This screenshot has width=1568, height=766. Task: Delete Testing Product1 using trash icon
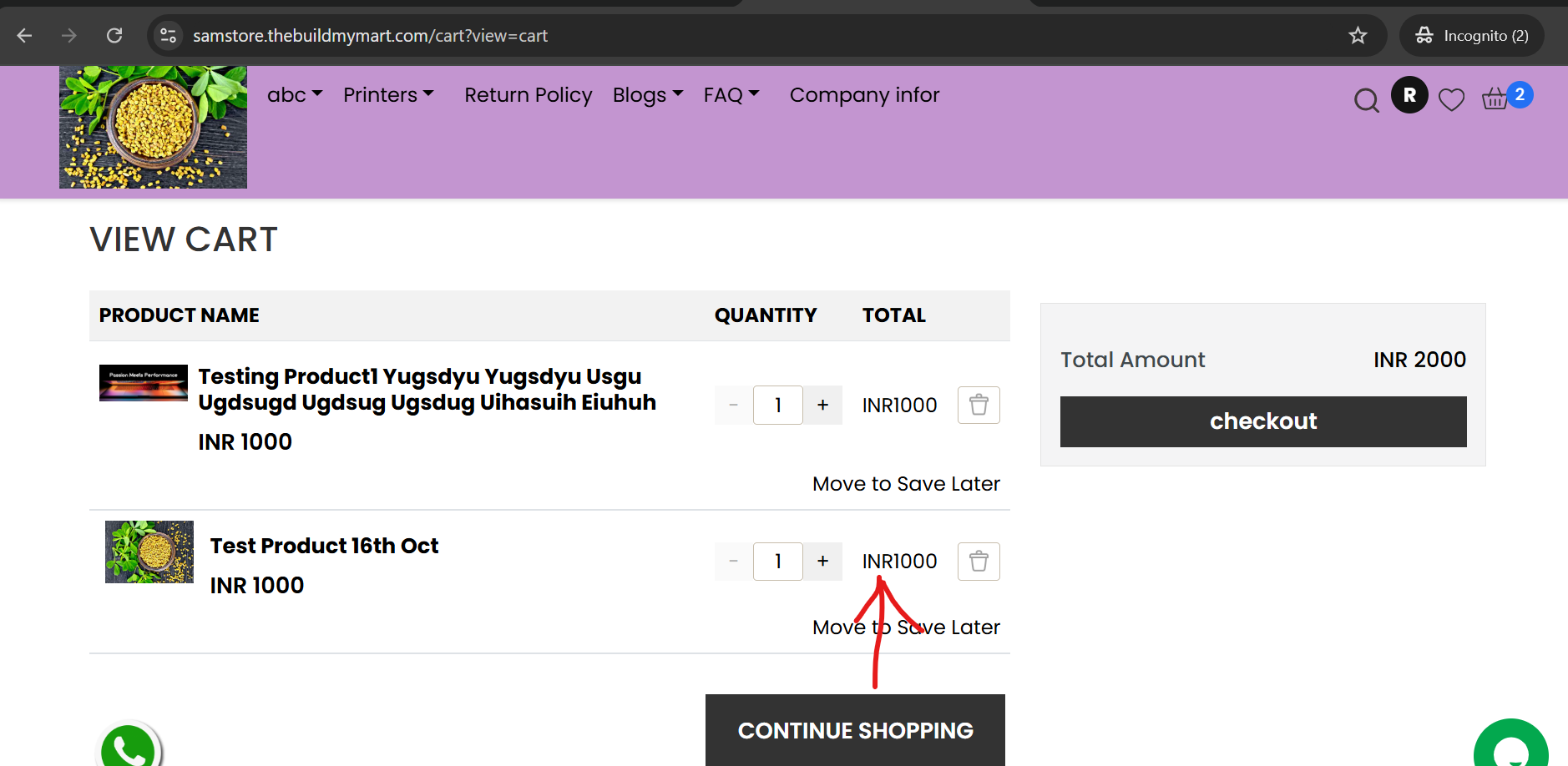pyautogui.click(x=979, y=405)
